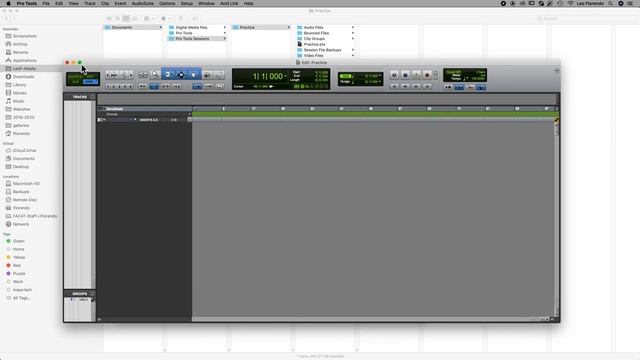The width and height of the screenshot is (640, 360).
Task: Click the audio waveform zoom button
Action: (x=115, y=75)
